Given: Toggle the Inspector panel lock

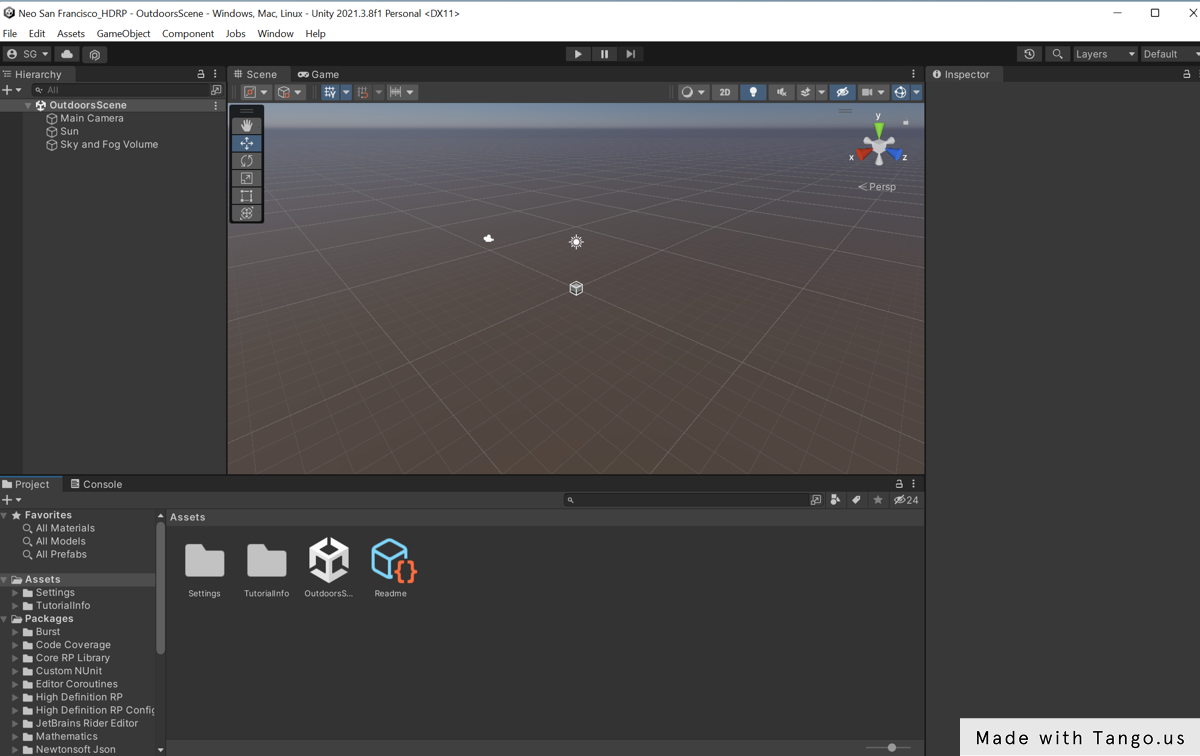Looking at the screenshot, I should (x=1187, y=74).
